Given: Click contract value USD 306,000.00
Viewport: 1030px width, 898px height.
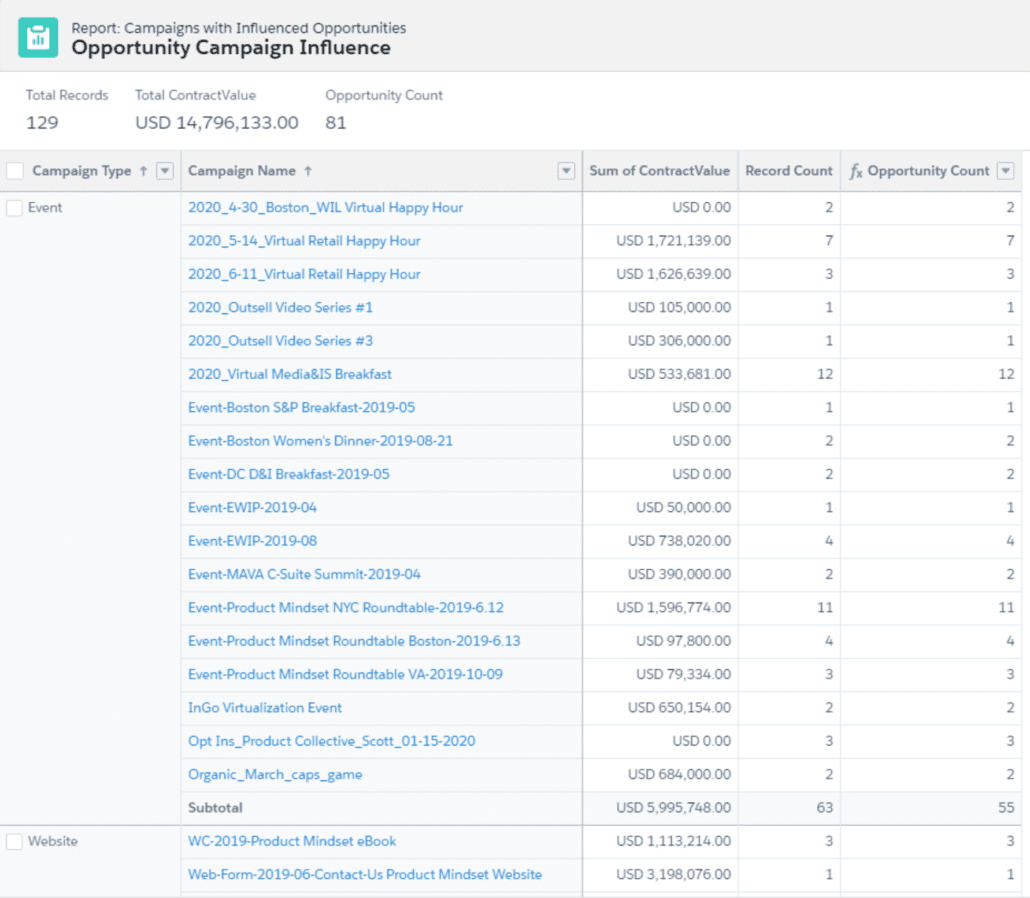Looking at the screenshot, I should [679, 341].
